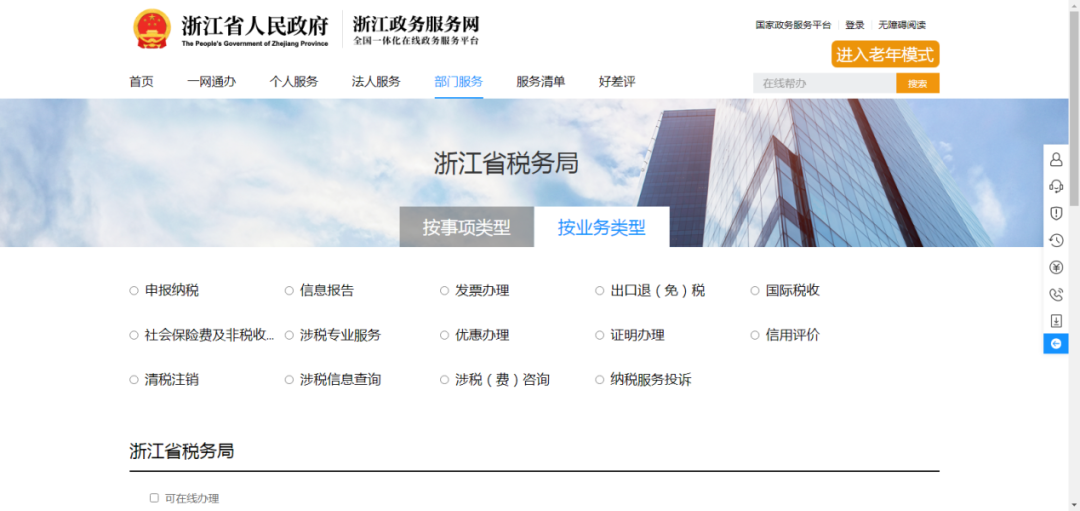The width and height of the screenshot is (1080, 511).
Task: Select the 优惠办理 radio option
Action: coord(444,335)
